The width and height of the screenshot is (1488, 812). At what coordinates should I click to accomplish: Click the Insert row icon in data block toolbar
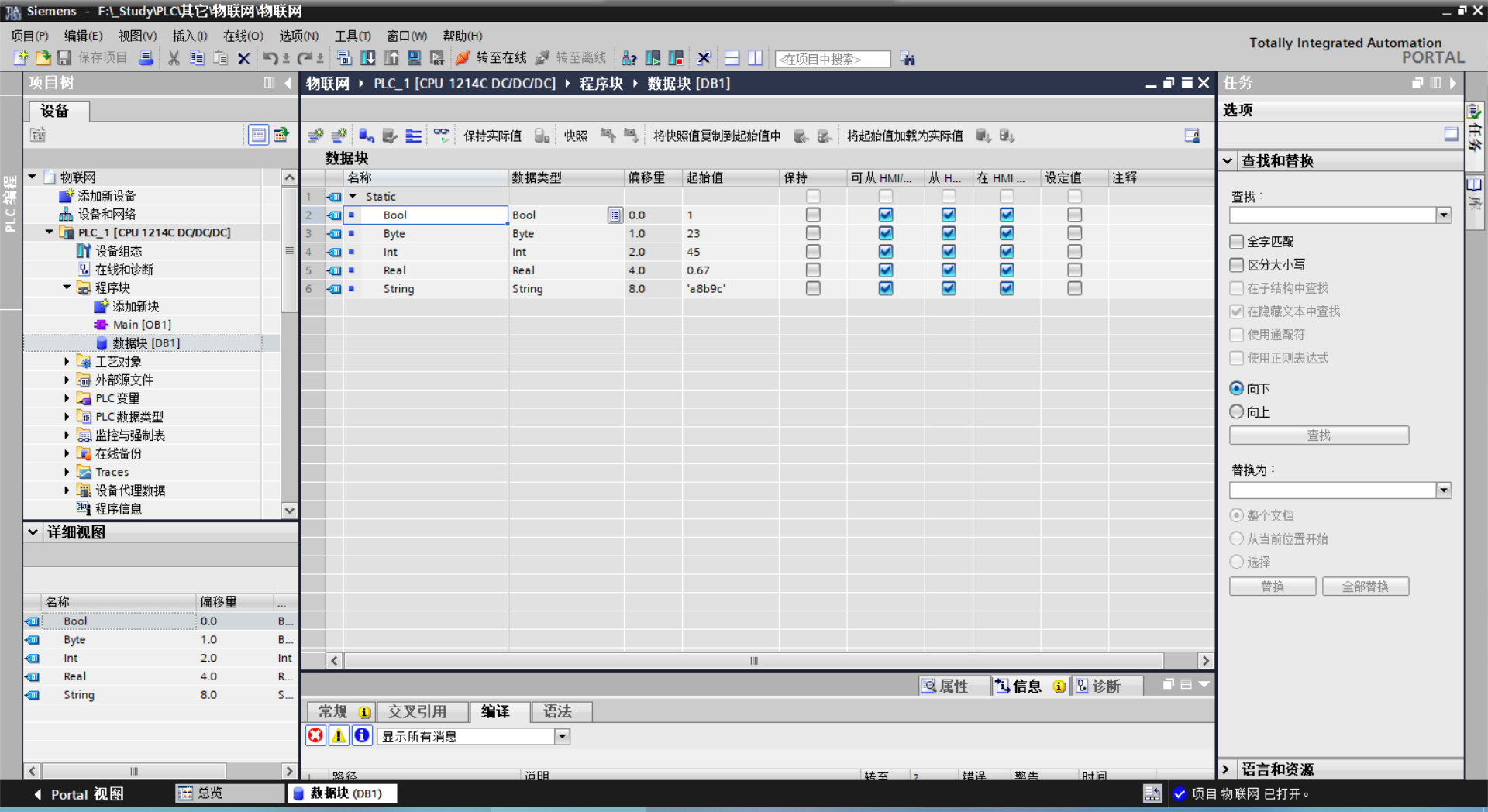coord(315,136)
